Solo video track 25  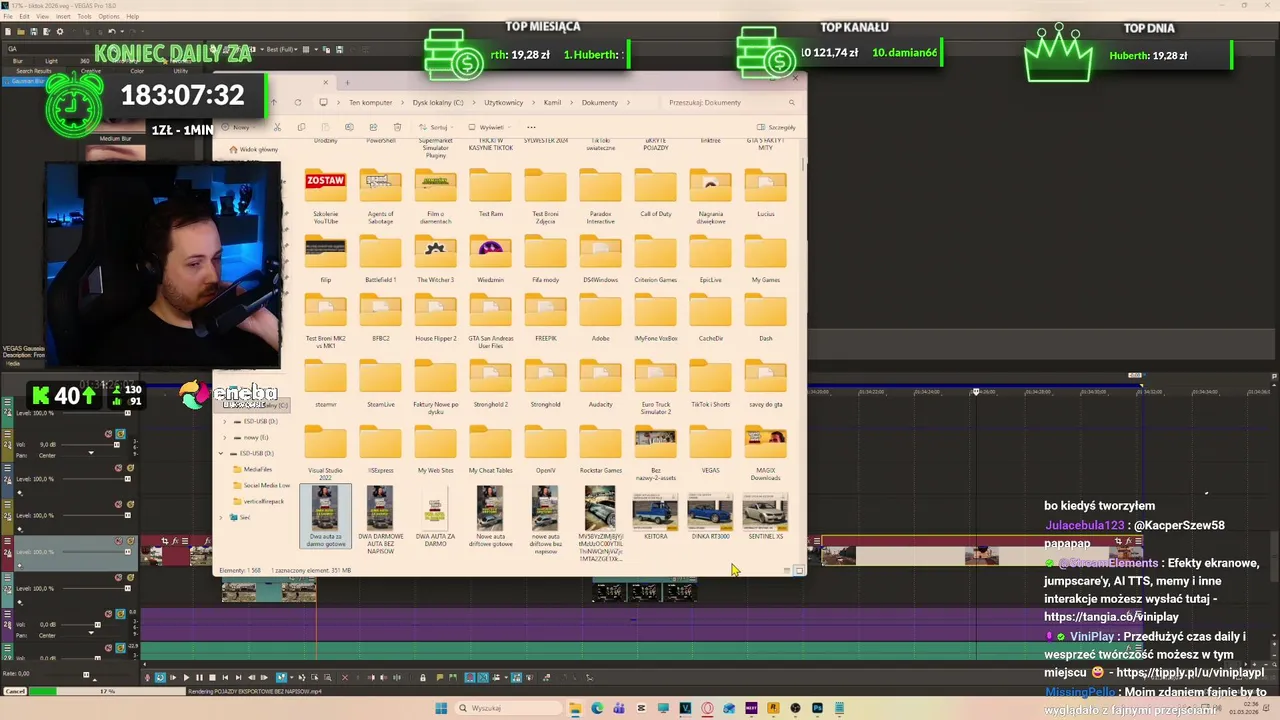pyautogui.click(x=130, y=504)
